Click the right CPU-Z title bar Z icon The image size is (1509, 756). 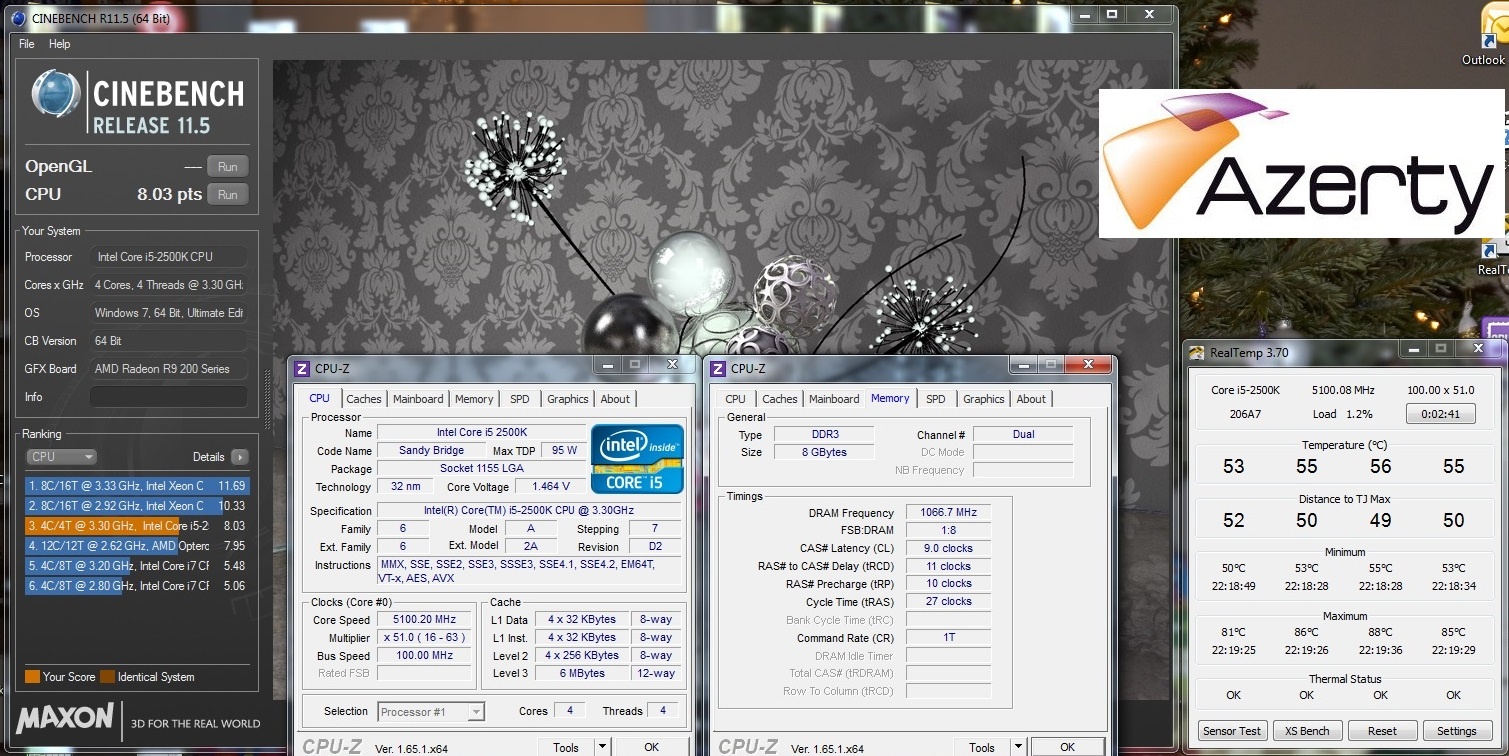[x=718, y=369]
